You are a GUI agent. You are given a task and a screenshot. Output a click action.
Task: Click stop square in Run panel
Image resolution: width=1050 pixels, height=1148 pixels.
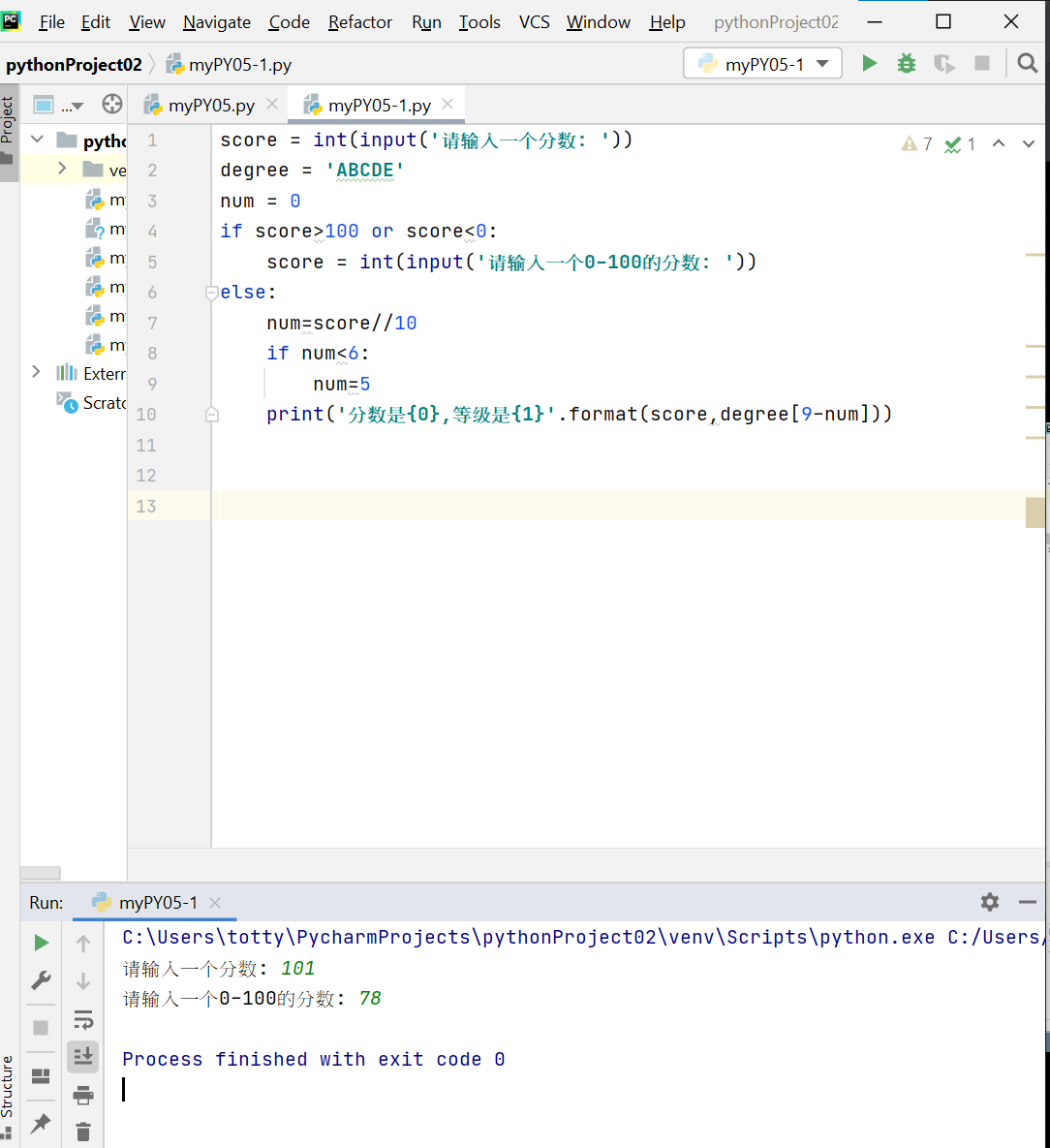[41, 1028]
